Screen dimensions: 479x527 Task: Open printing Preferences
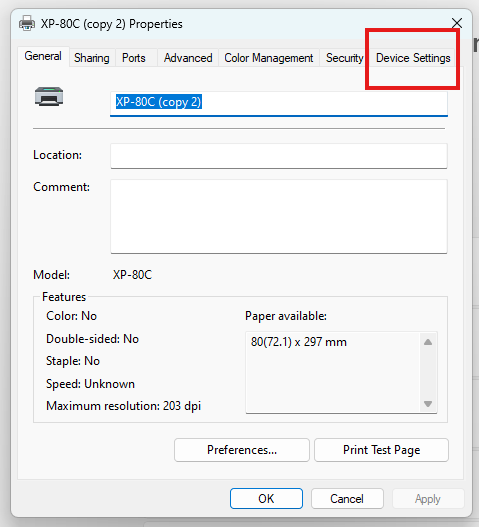(x=242, y=450)
